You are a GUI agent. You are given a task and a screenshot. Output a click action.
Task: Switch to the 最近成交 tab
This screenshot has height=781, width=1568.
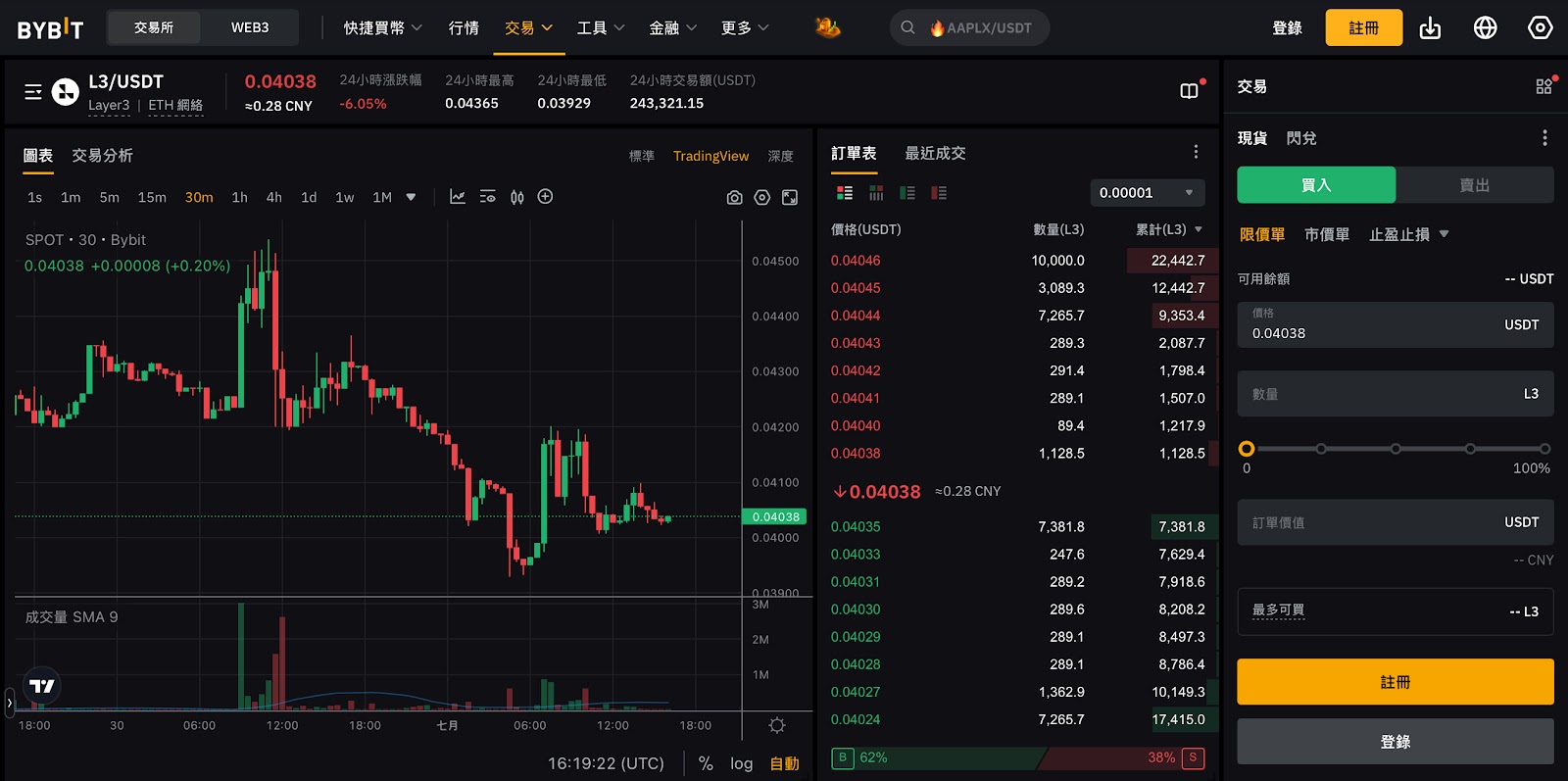(935, 153)
